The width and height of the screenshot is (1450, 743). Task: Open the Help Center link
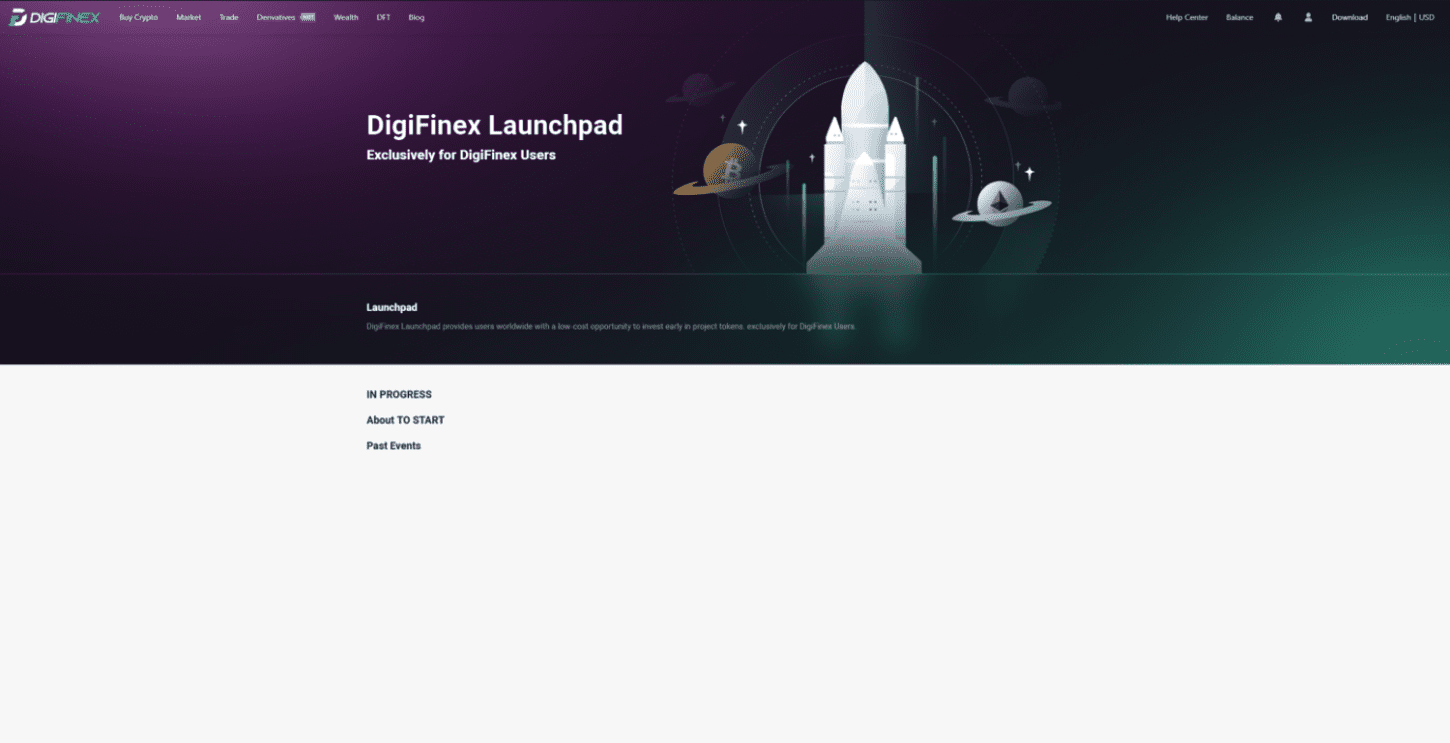[1187, 17]
